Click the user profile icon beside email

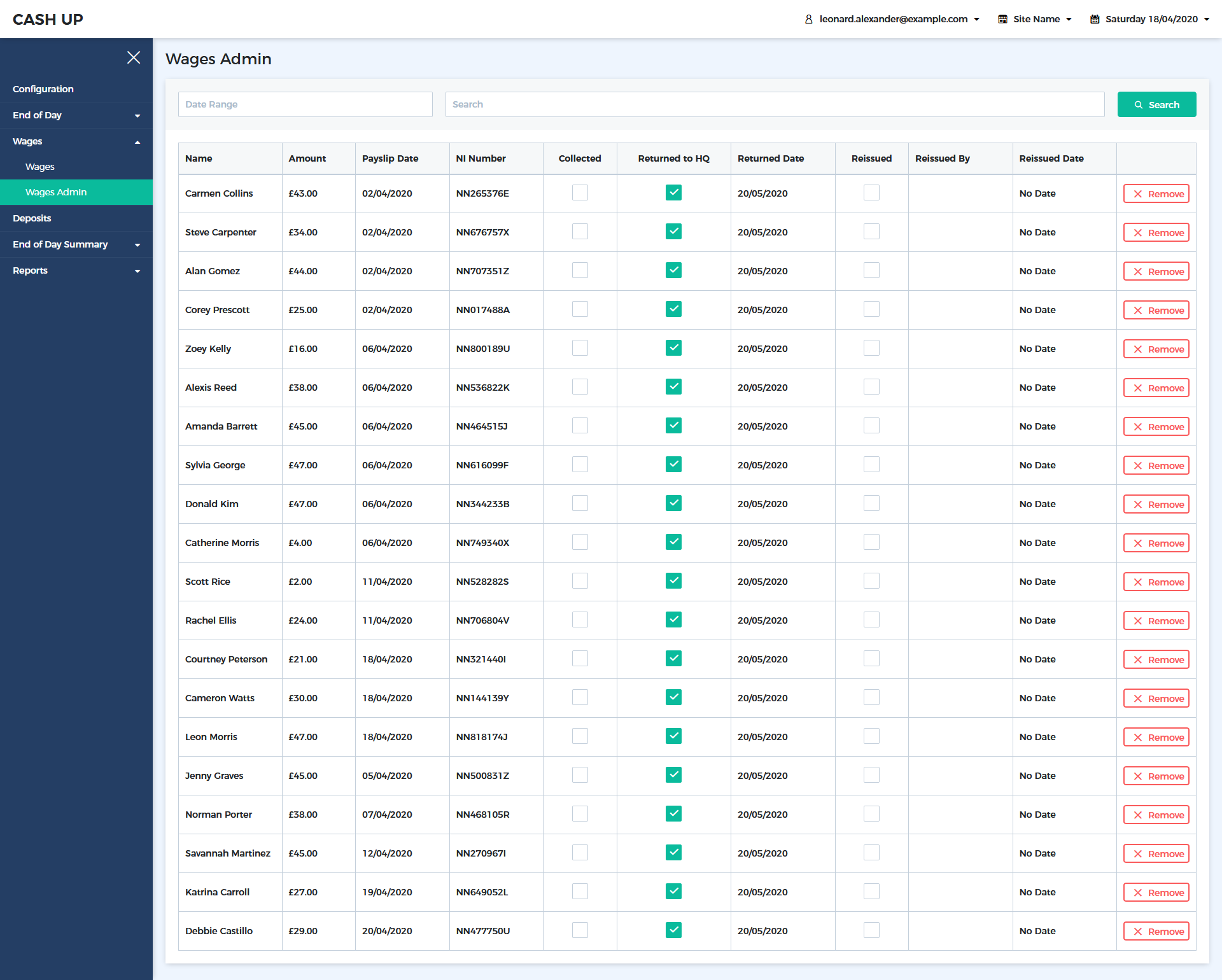(x=808, y=19)
